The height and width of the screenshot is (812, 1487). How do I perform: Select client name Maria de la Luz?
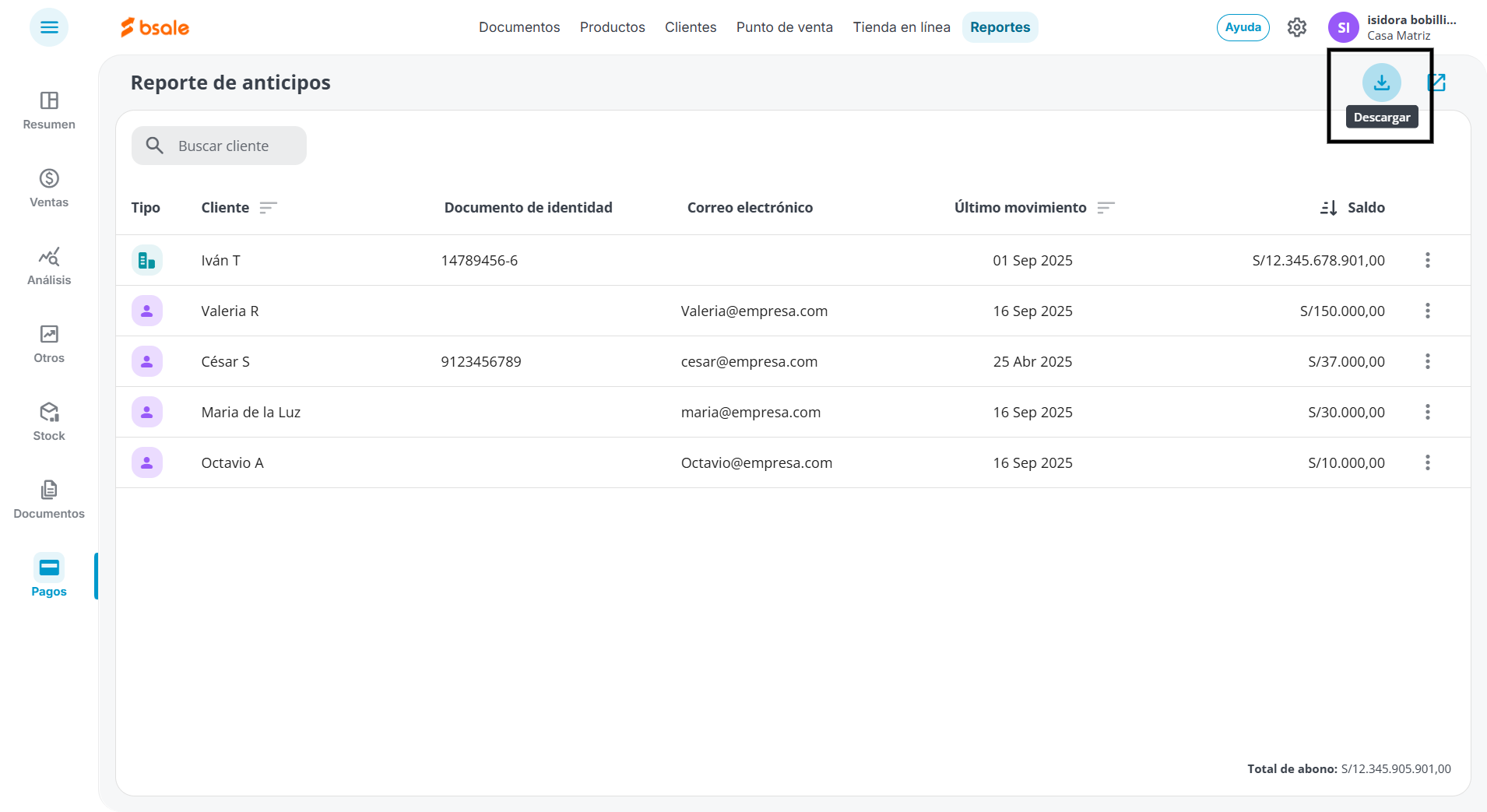251,412
